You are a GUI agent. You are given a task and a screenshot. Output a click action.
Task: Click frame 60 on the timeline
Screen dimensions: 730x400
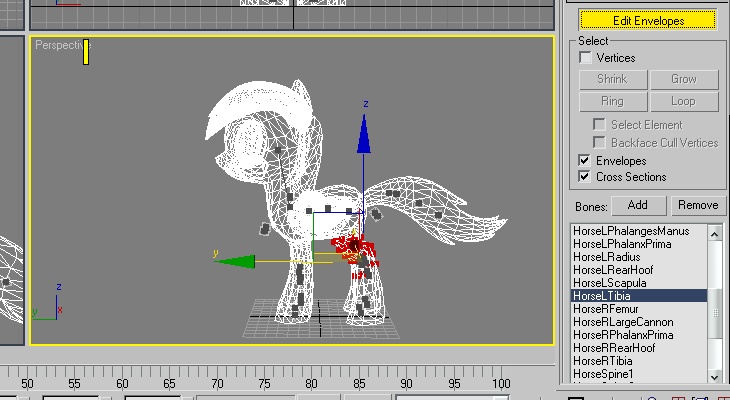coord(122,384)
